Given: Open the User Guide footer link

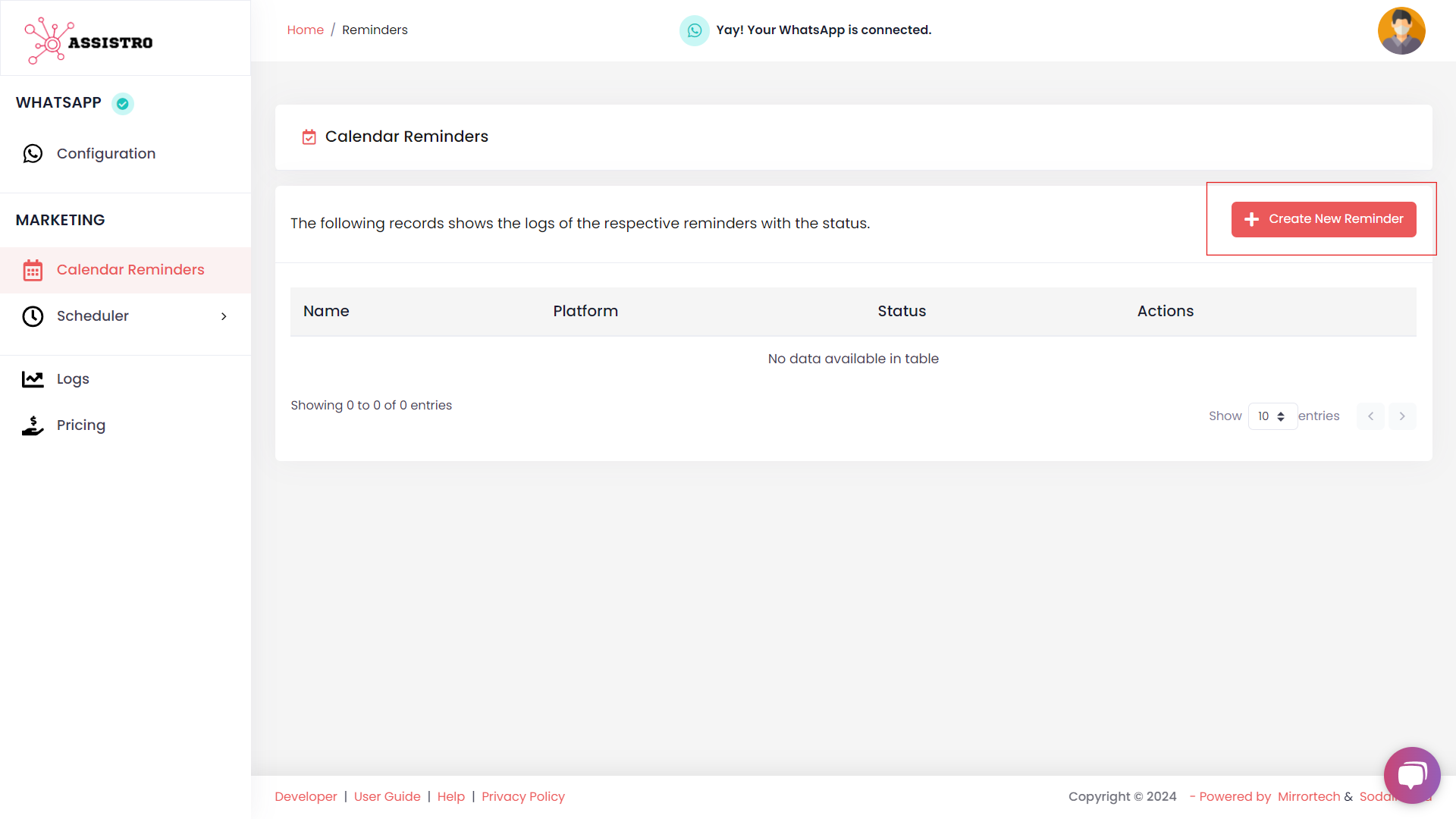Looking at the screenshot, I should pos(387,796).
